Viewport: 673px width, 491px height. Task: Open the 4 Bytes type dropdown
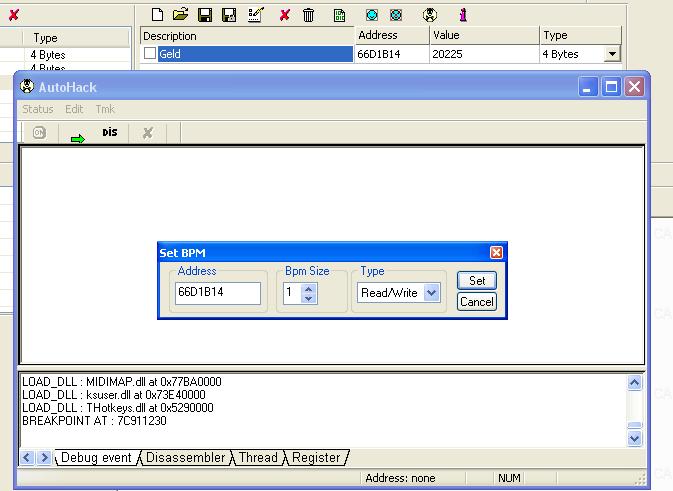coord(611,54)
